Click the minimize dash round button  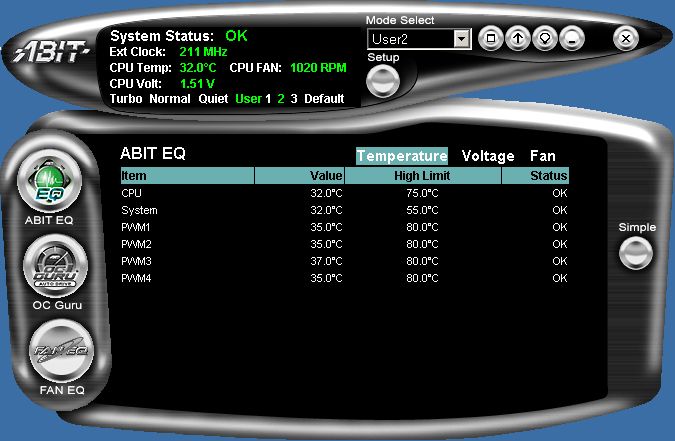572,38
